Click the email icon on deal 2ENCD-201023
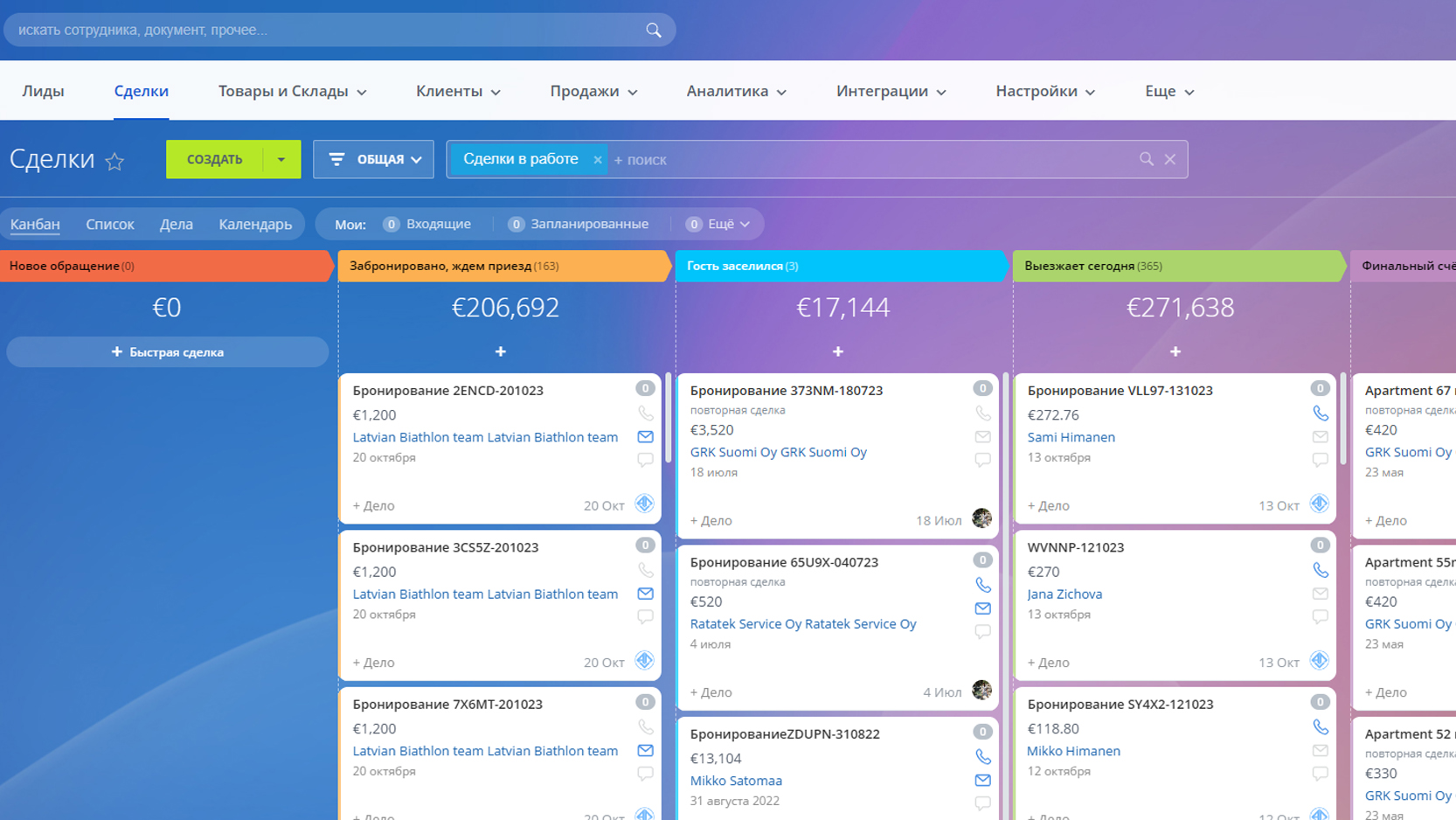 645,437
